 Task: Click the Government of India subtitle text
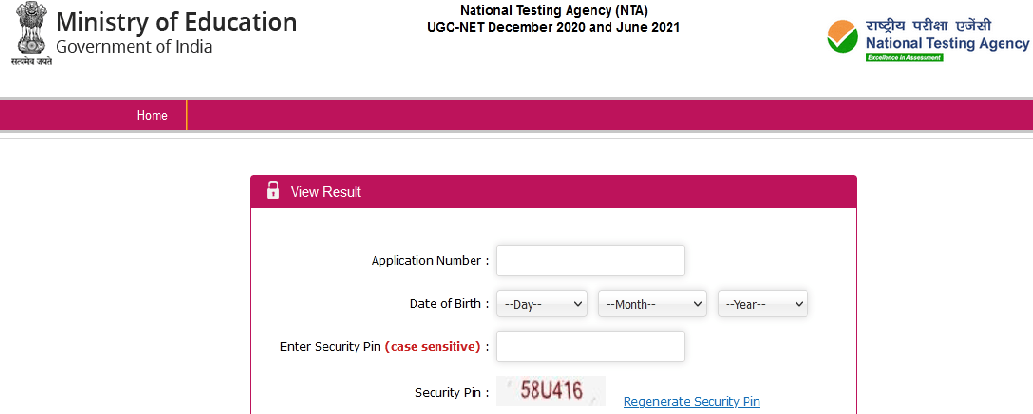(x=134, y=47)
